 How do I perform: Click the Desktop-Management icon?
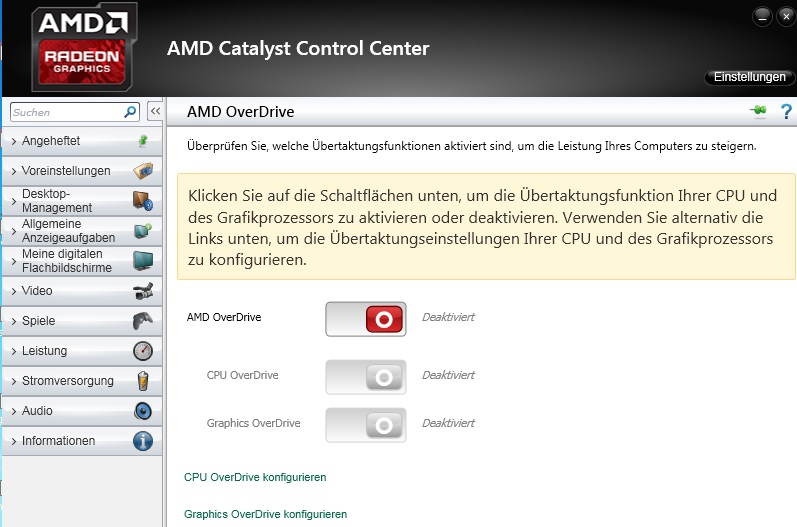click(143, 201)
